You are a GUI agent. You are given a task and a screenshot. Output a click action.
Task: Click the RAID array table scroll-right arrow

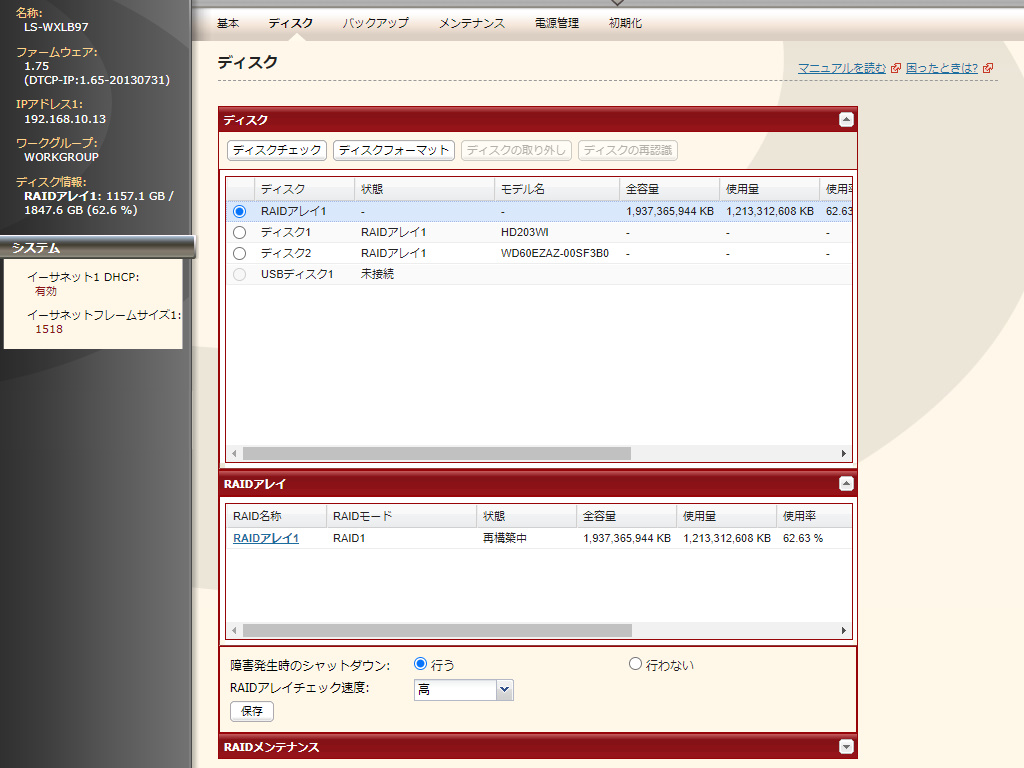[x=844, y=631]
